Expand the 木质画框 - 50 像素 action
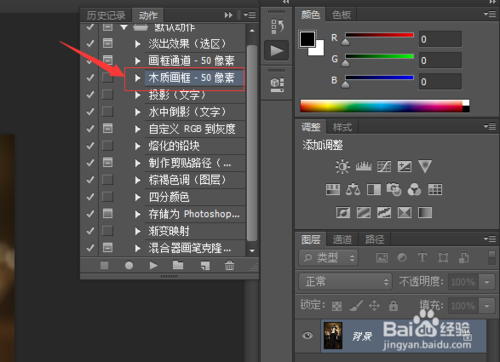This screenshot has height=362, width=500. [x=137, y=78]
